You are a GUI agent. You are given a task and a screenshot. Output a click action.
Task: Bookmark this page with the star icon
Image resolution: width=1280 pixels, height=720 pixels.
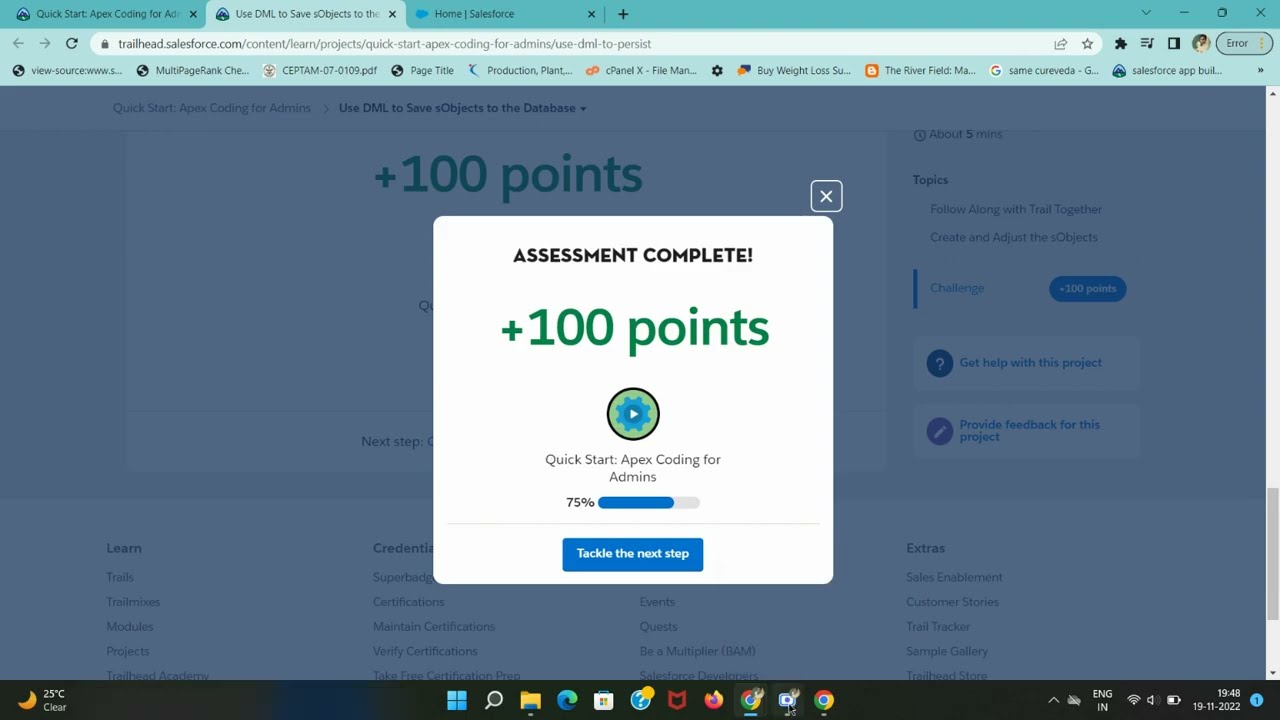1087,43
